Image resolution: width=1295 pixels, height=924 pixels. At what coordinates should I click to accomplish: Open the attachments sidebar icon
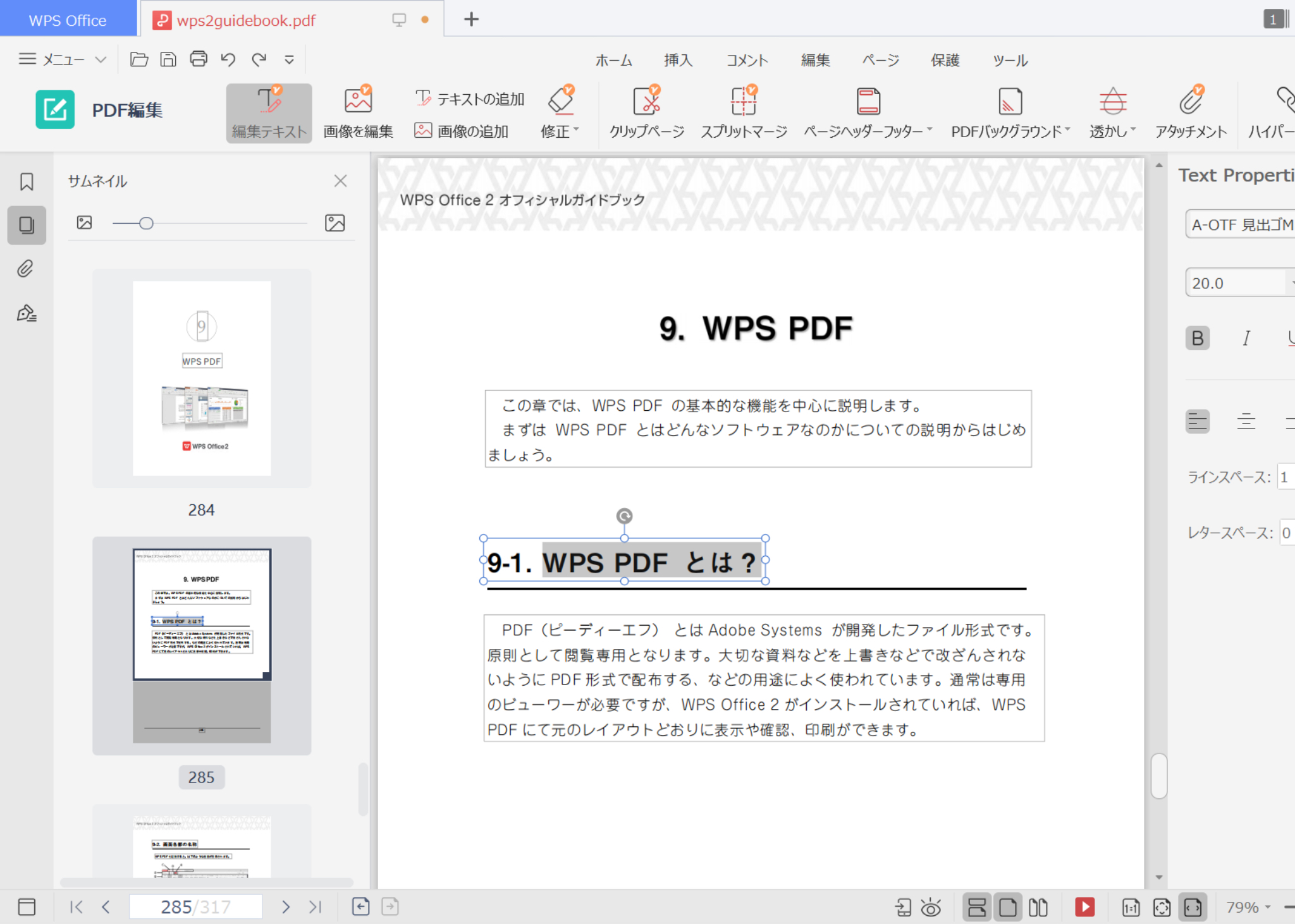(x=25, y=269)
